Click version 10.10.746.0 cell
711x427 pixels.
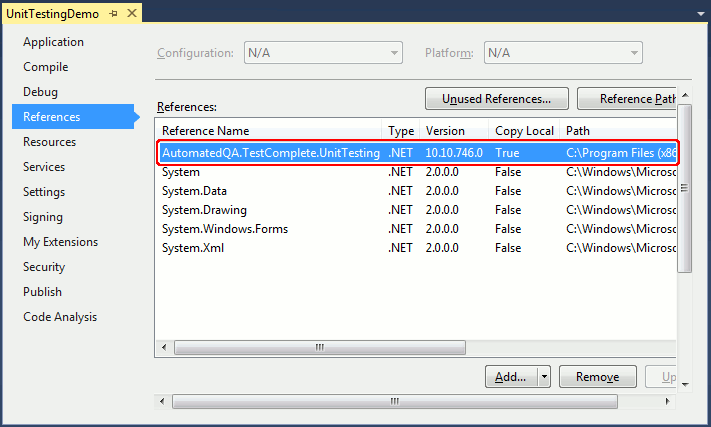pyautogui.click(x=454, y=153)
